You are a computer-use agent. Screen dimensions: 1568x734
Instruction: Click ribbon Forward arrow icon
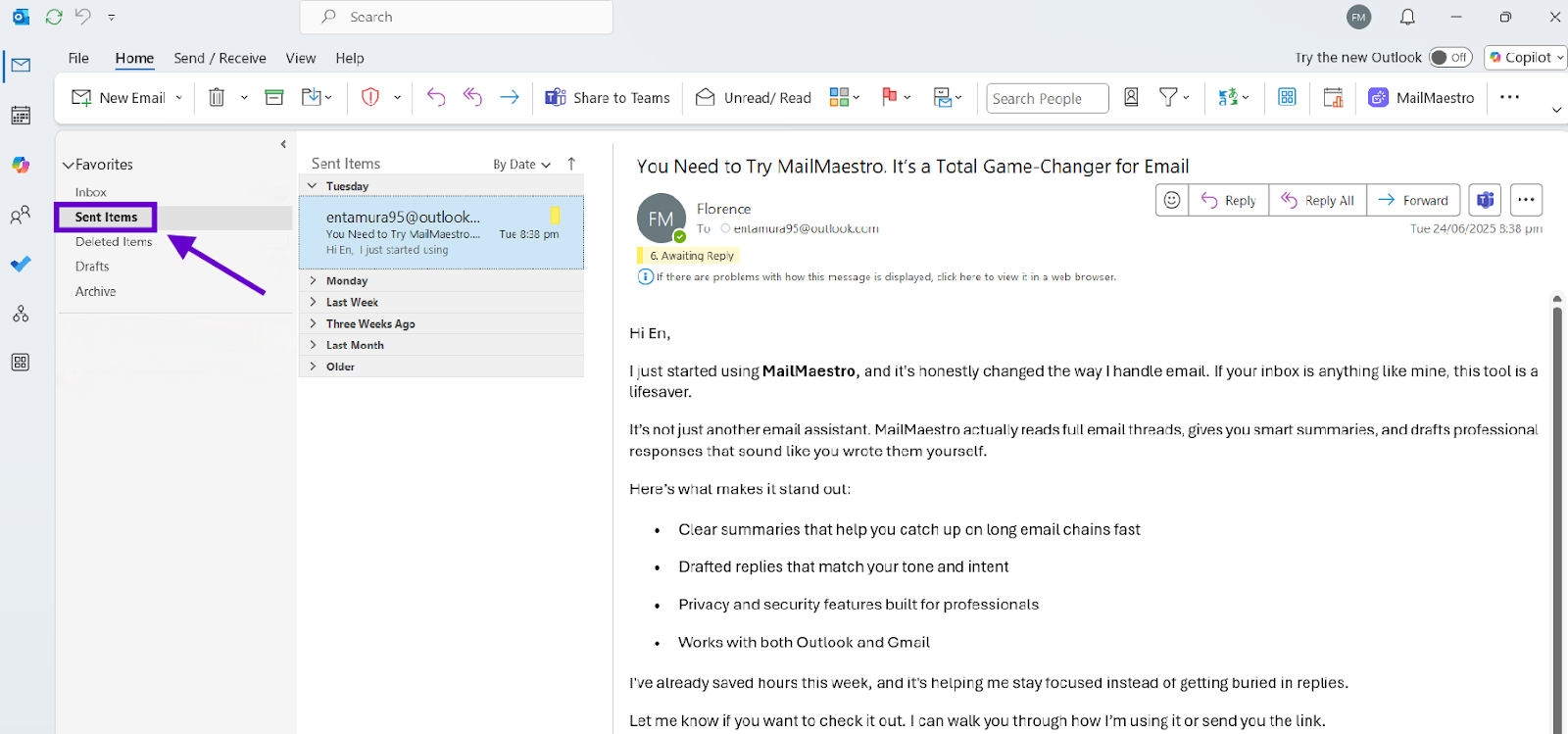pyautogui.click(x=510, y=97)
